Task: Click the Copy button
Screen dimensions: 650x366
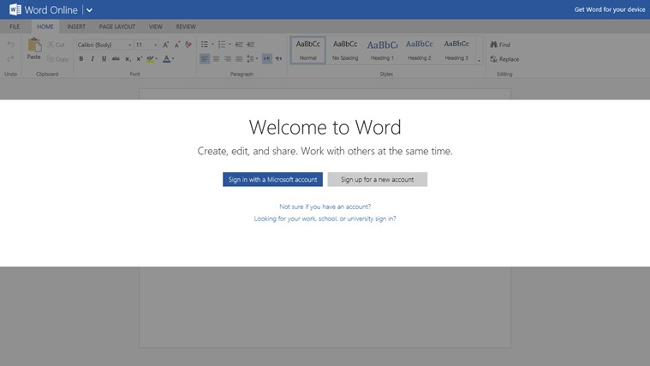Action: click(x=58, y=59)
